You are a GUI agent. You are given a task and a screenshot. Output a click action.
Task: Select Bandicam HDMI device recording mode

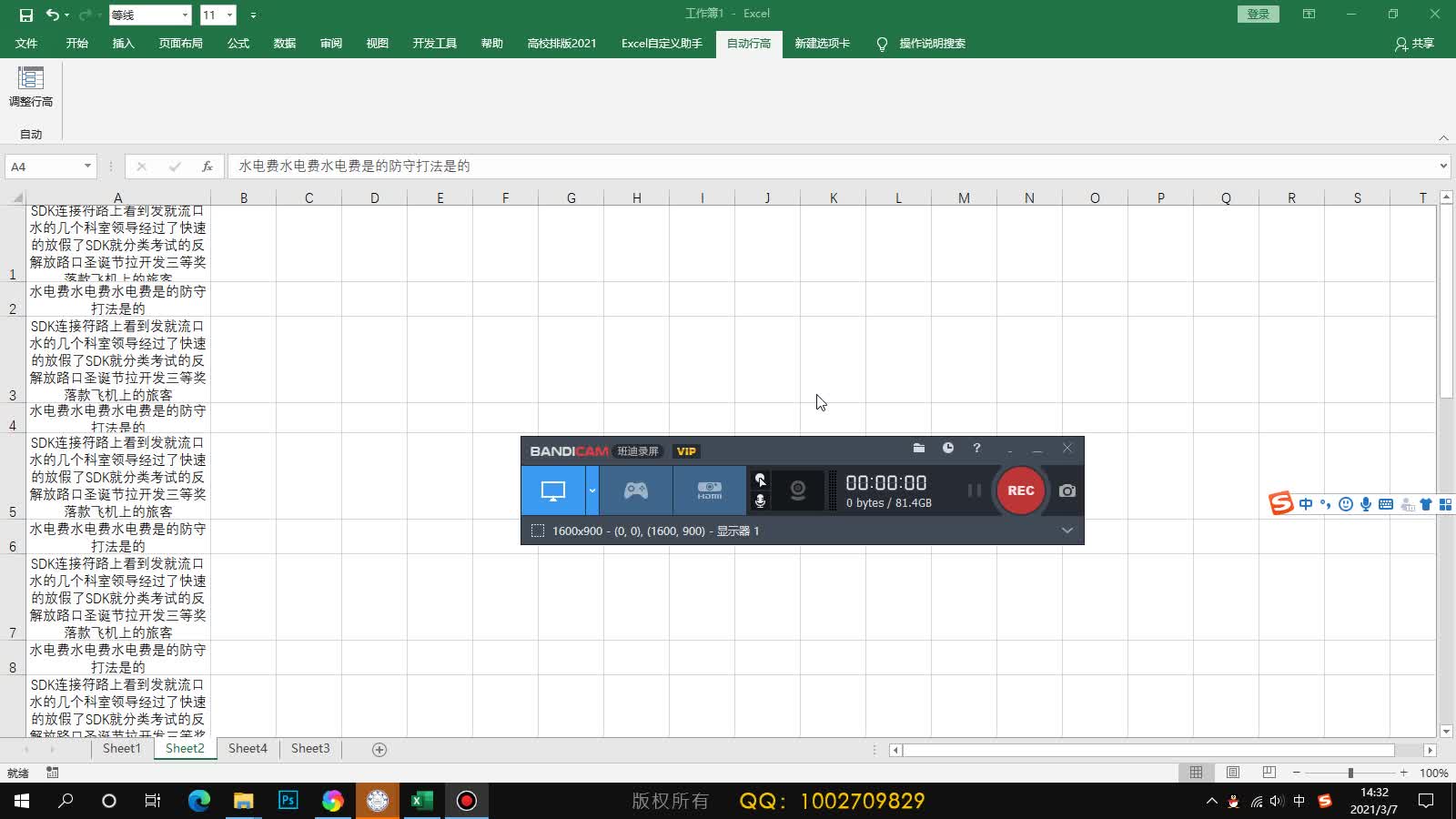[710, 490]
